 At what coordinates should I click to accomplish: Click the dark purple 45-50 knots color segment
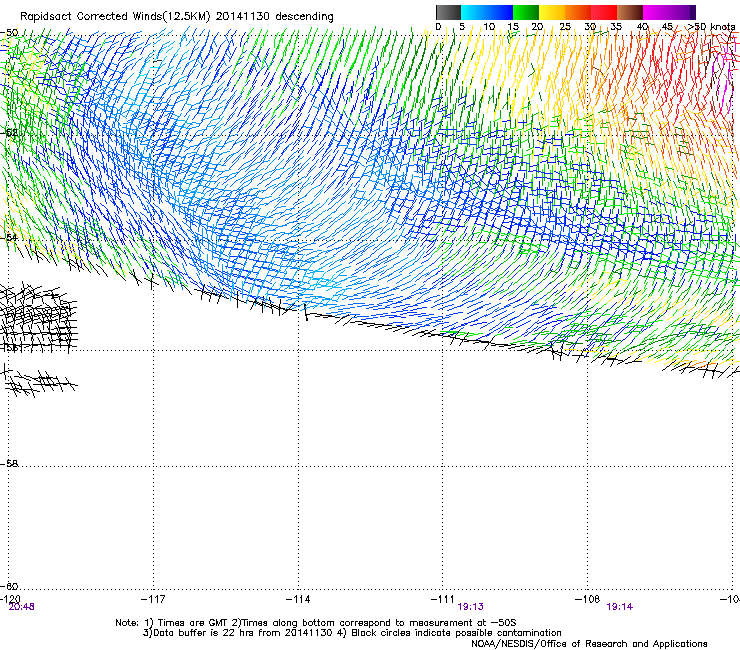pos(682,12)
